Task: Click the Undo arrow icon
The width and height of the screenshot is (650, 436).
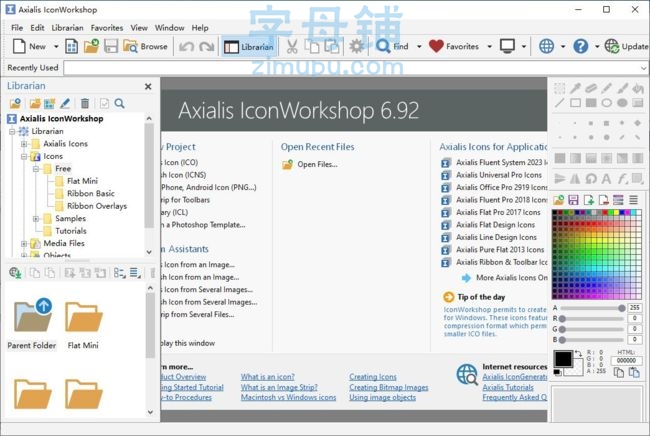Action: pos(186,46)
